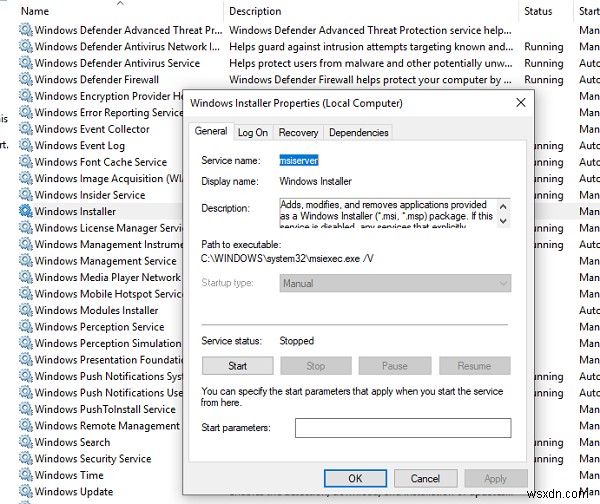Click the Windows Modules Installer gear icon
This screenshot has height=504, width=600.
click(26, 310)
